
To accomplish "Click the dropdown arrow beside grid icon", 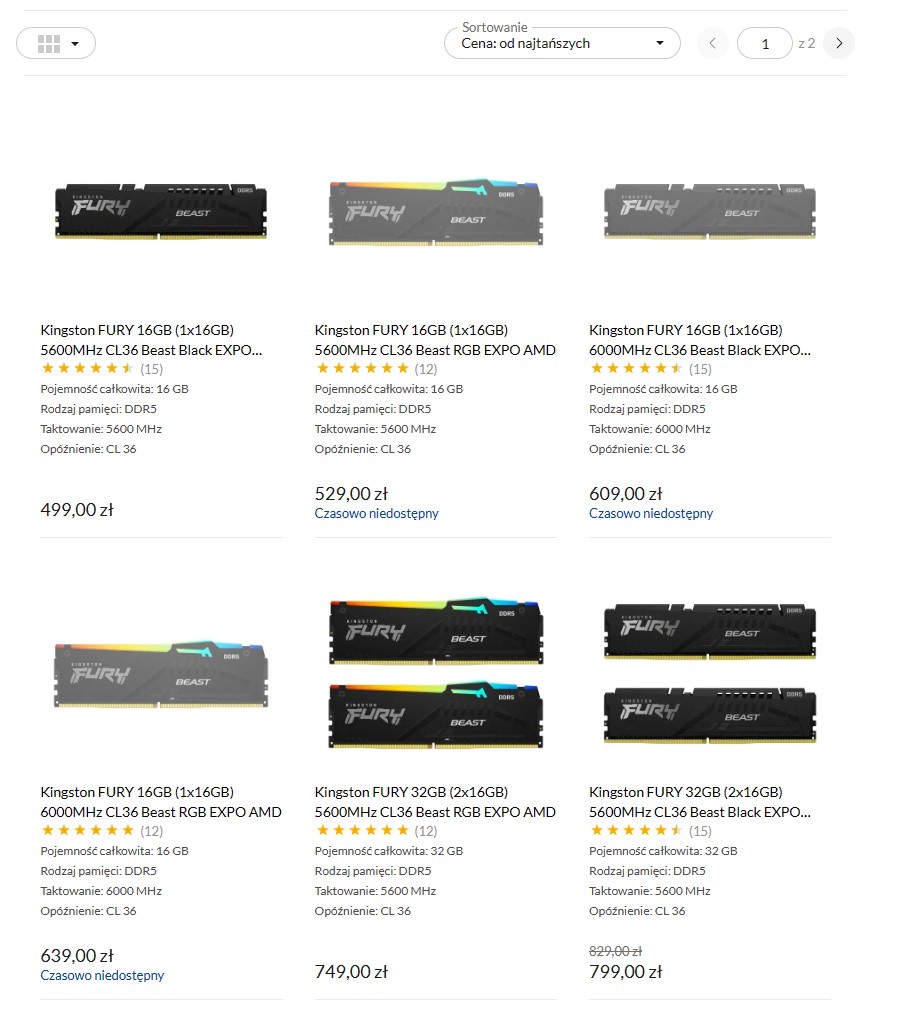I will coord(75,44).
